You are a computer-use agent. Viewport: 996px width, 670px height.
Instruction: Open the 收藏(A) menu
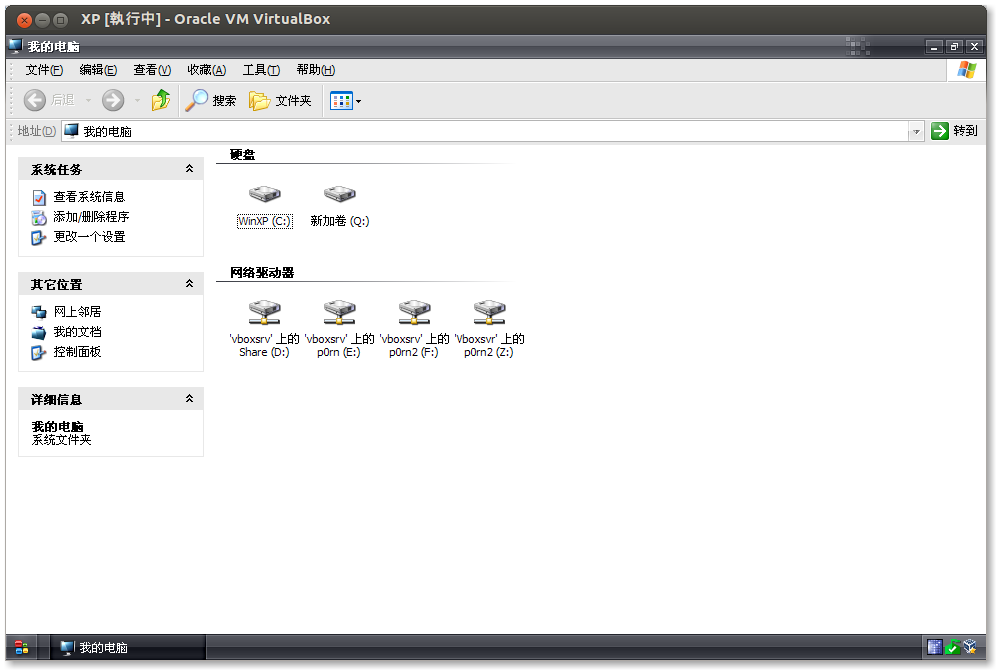[x=206, y=70]
